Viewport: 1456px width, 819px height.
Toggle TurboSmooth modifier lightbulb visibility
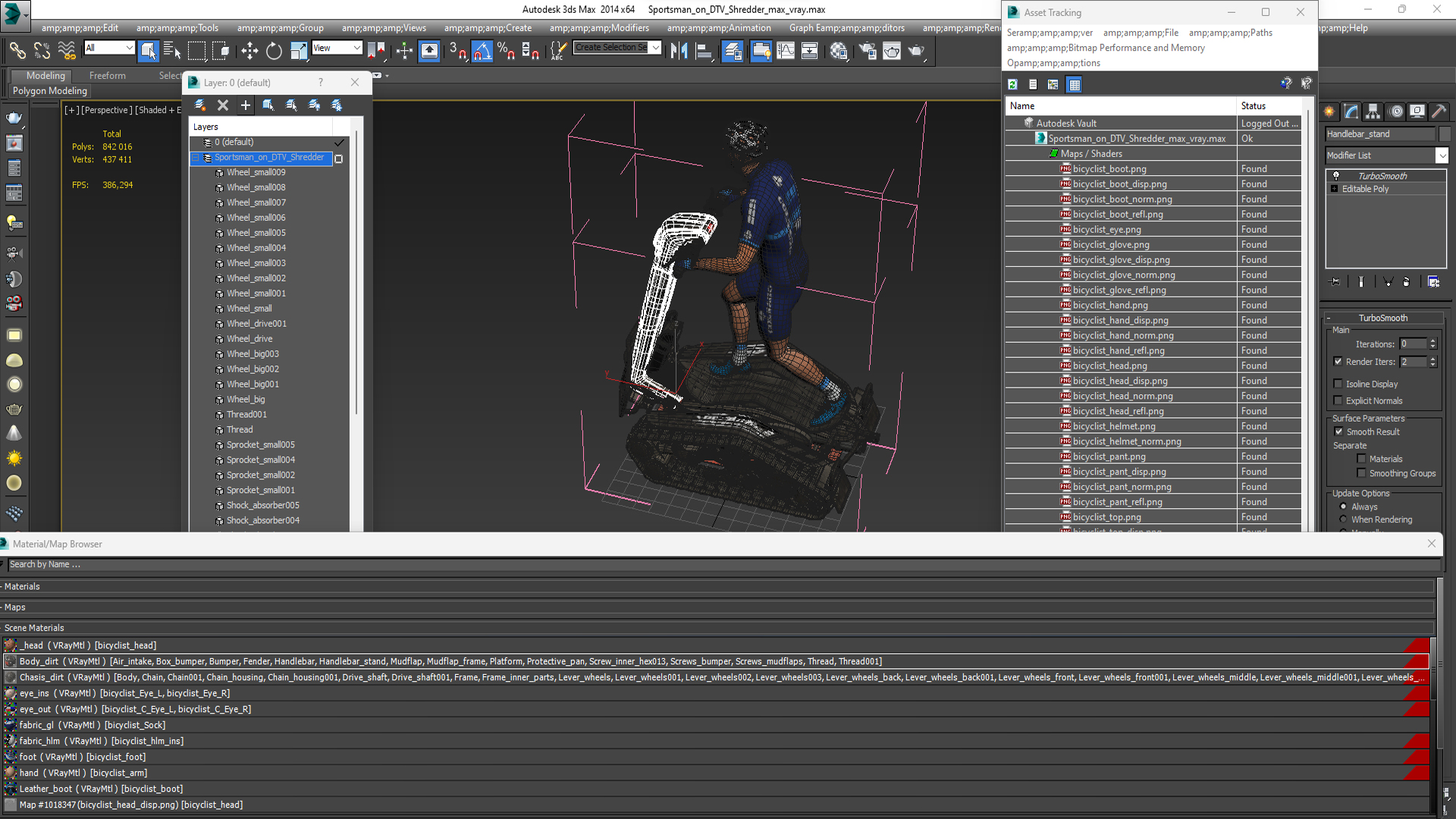(x=1335, y=176)
